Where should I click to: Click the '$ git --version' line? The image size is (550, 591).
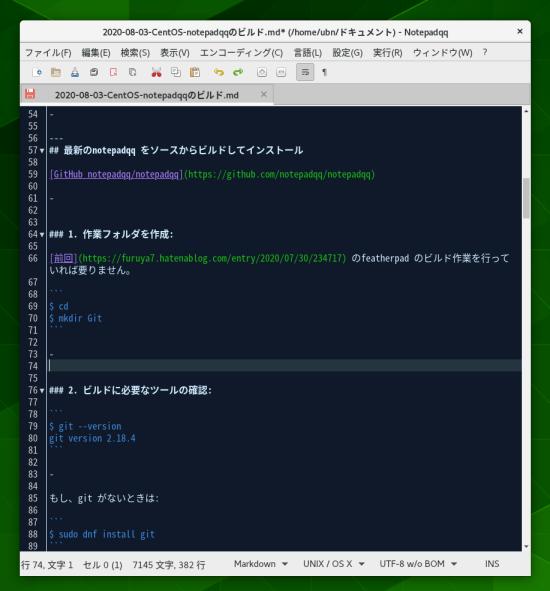click(x=85, y=426)
